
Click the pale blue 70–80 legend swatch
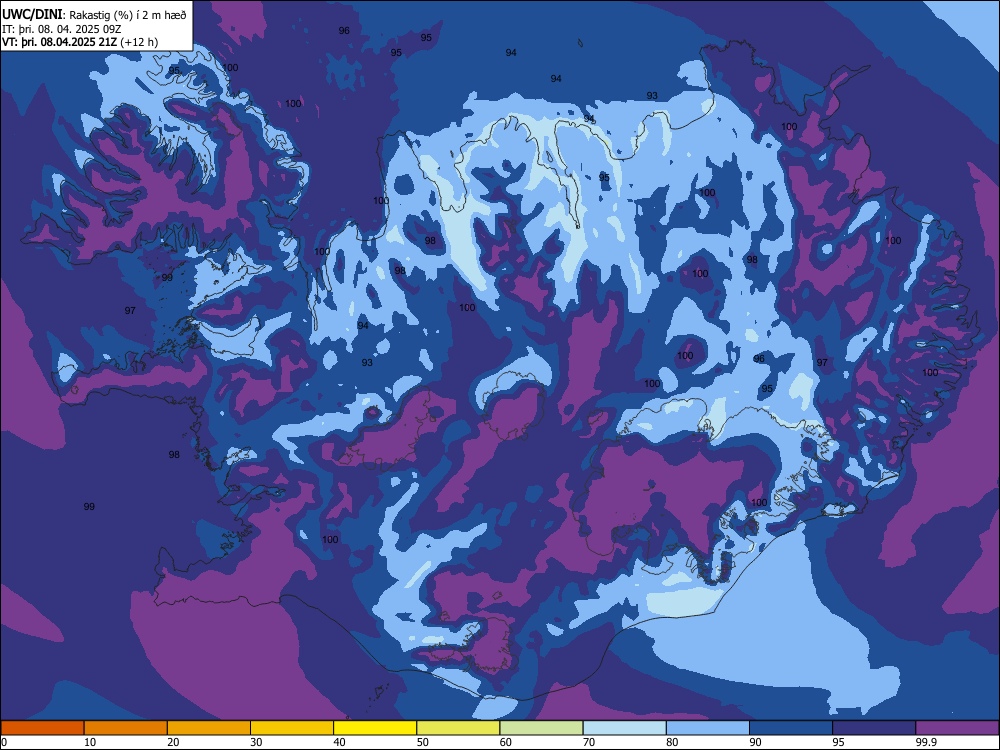click(624, 728)
